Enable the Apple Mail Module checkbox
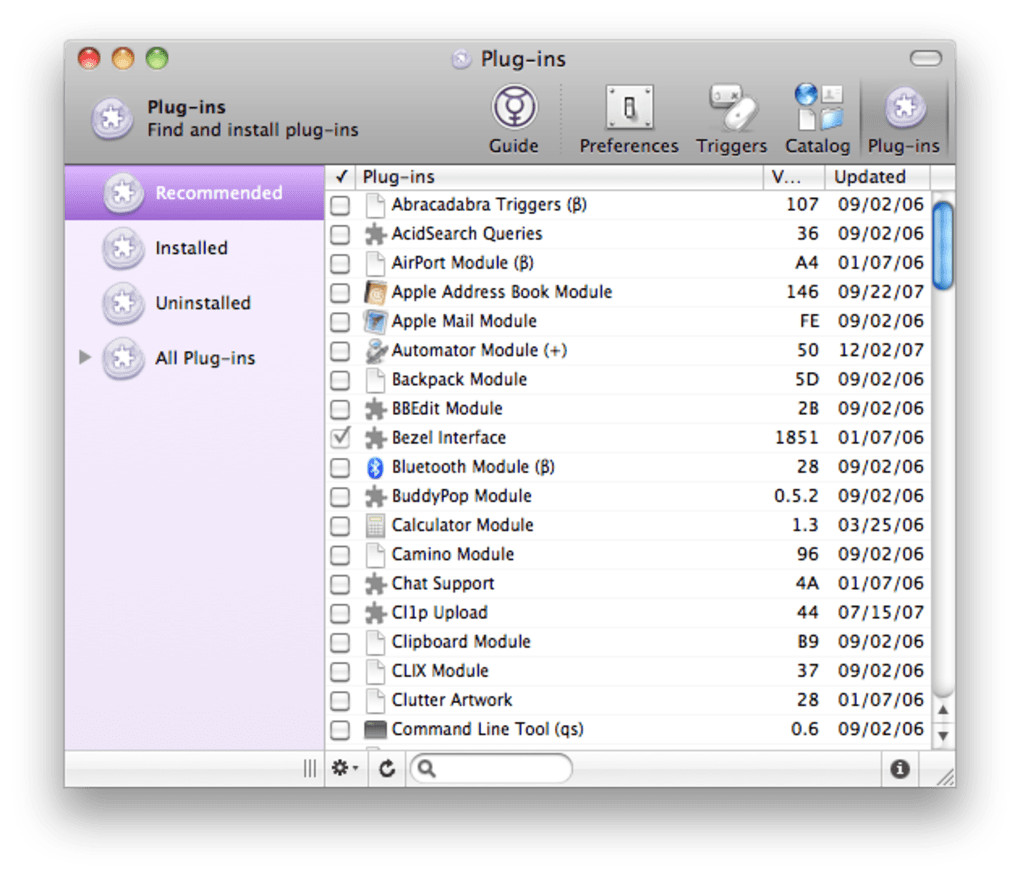Viewport: 1020px width, 876px height. 340,322
